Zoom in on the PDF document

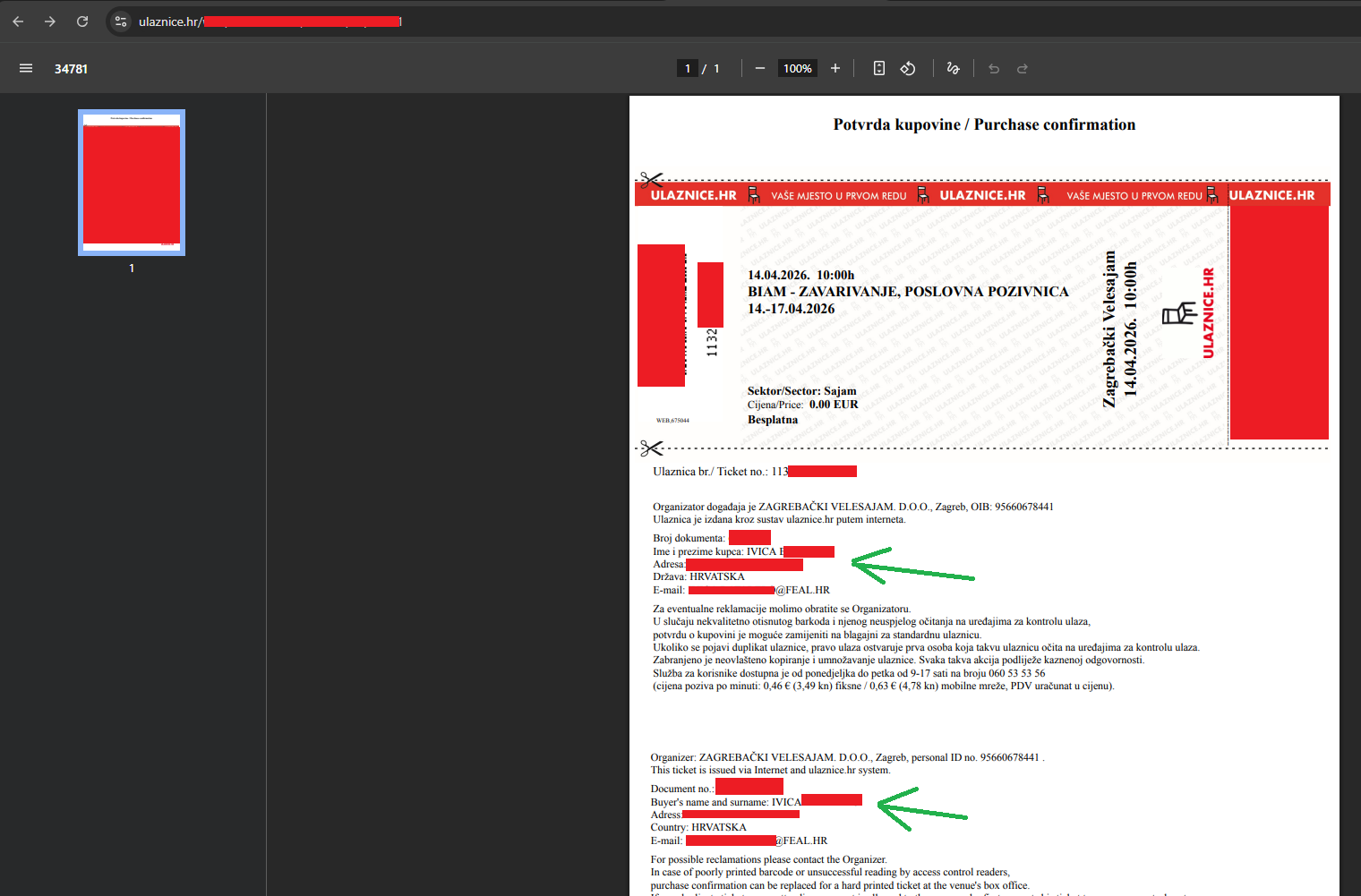click(x=835, y=68)
